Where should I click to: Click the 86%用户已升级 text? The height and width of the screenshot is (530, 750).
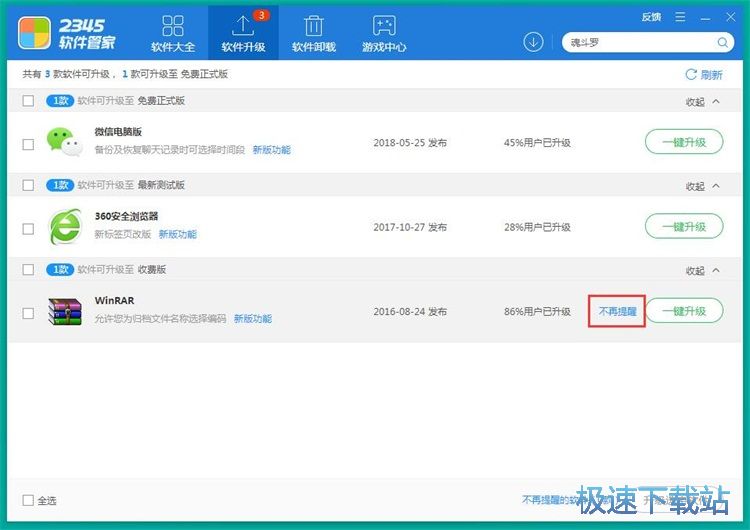point(537,311)
